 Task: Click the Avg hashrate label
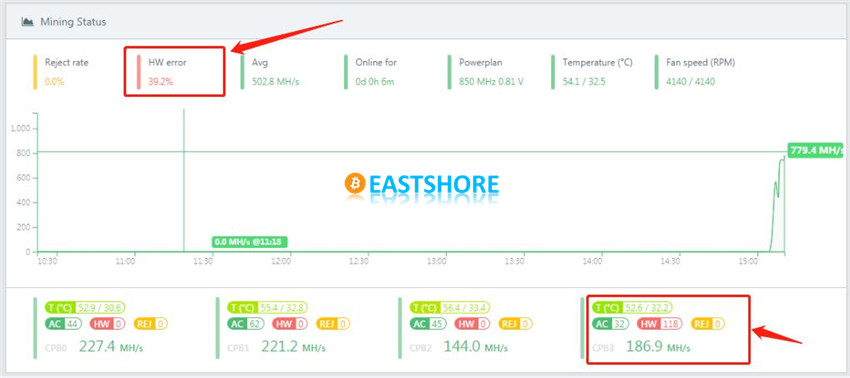(x=260, y=62)
